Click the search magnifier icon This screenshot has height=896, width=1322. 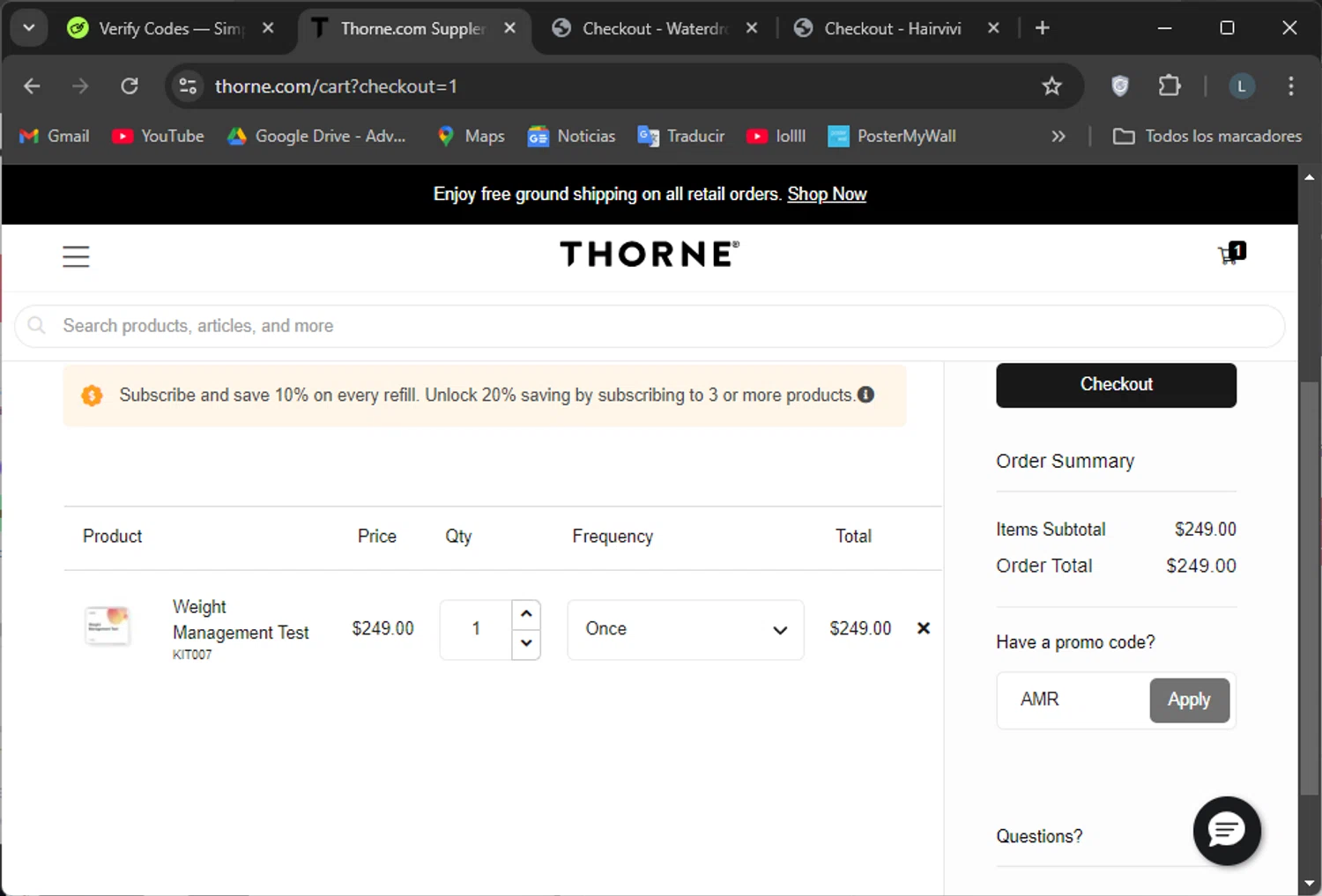click(36, 326)
